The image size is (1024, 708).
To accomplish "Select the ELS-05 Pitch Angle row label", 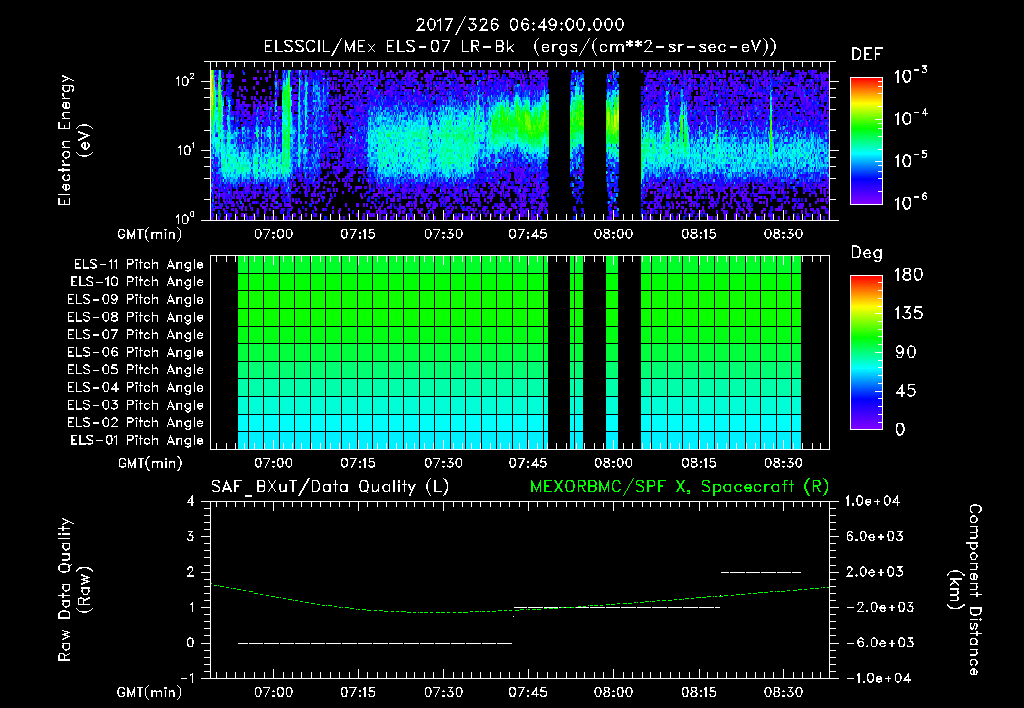I will 135,370.
